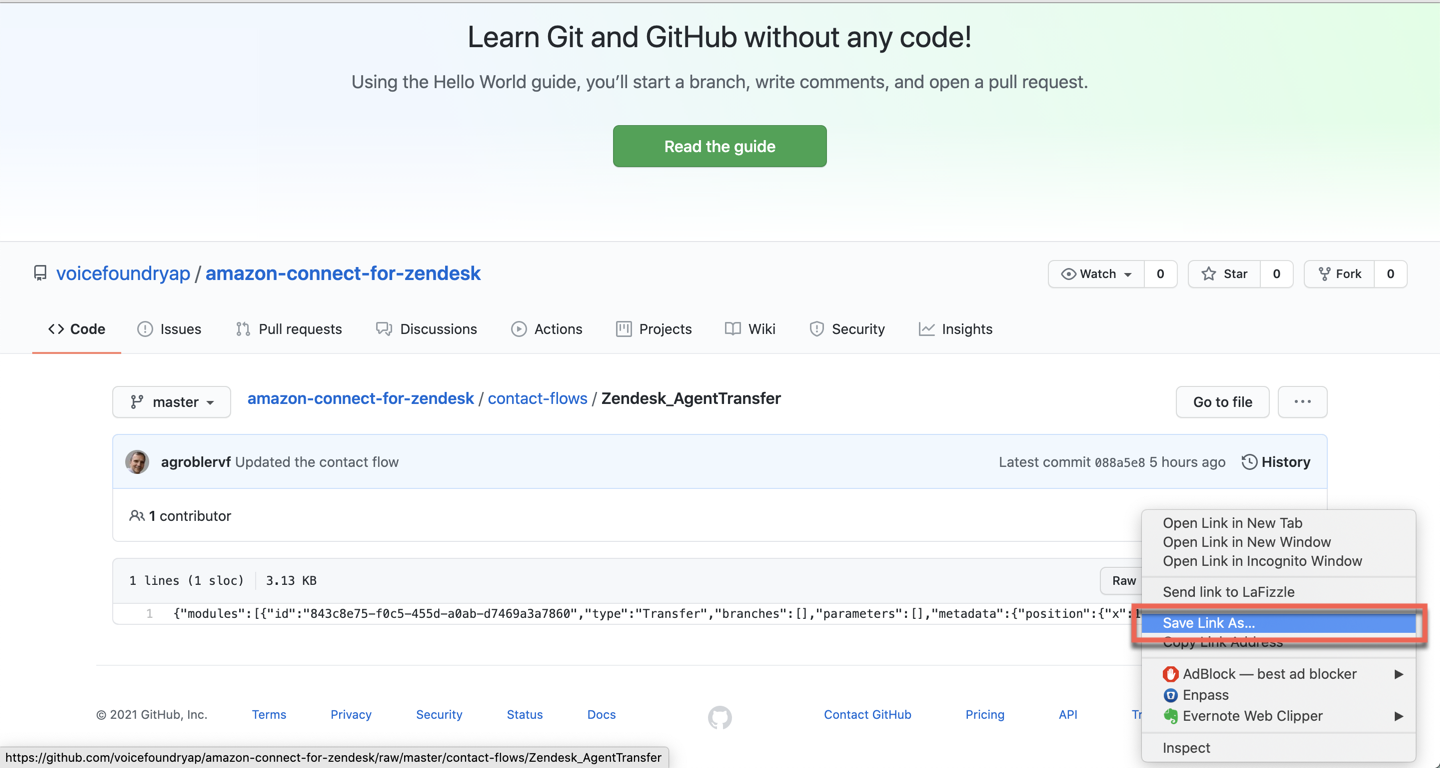The image size is (1440, 768).
Task: Expand the Evernote Web Clipper submenu
Action: click(x=1398, y=716)
